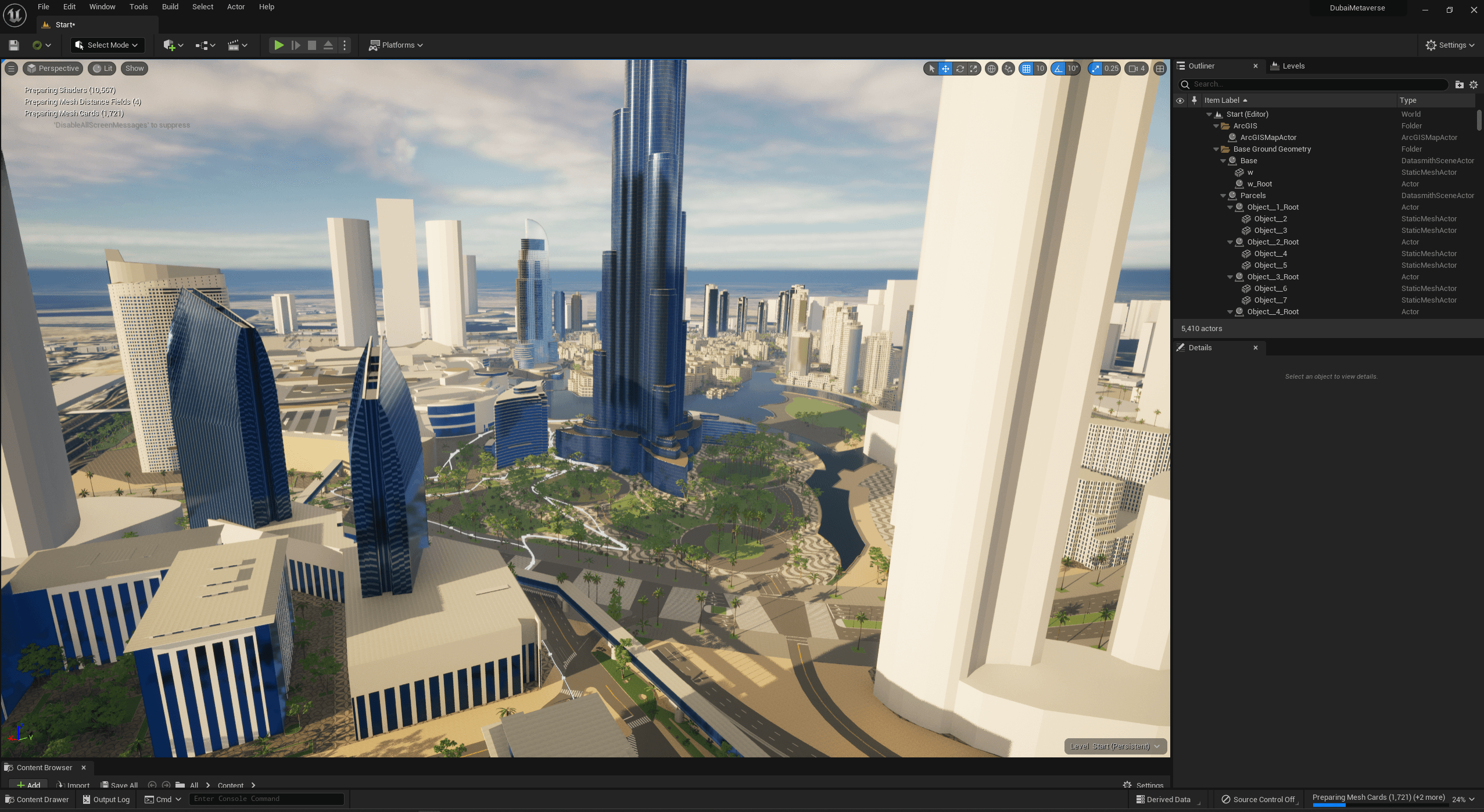Open camera speed setting 4
The width and height of the screenshot is (1484, 812).
(x=1137, y=69)
